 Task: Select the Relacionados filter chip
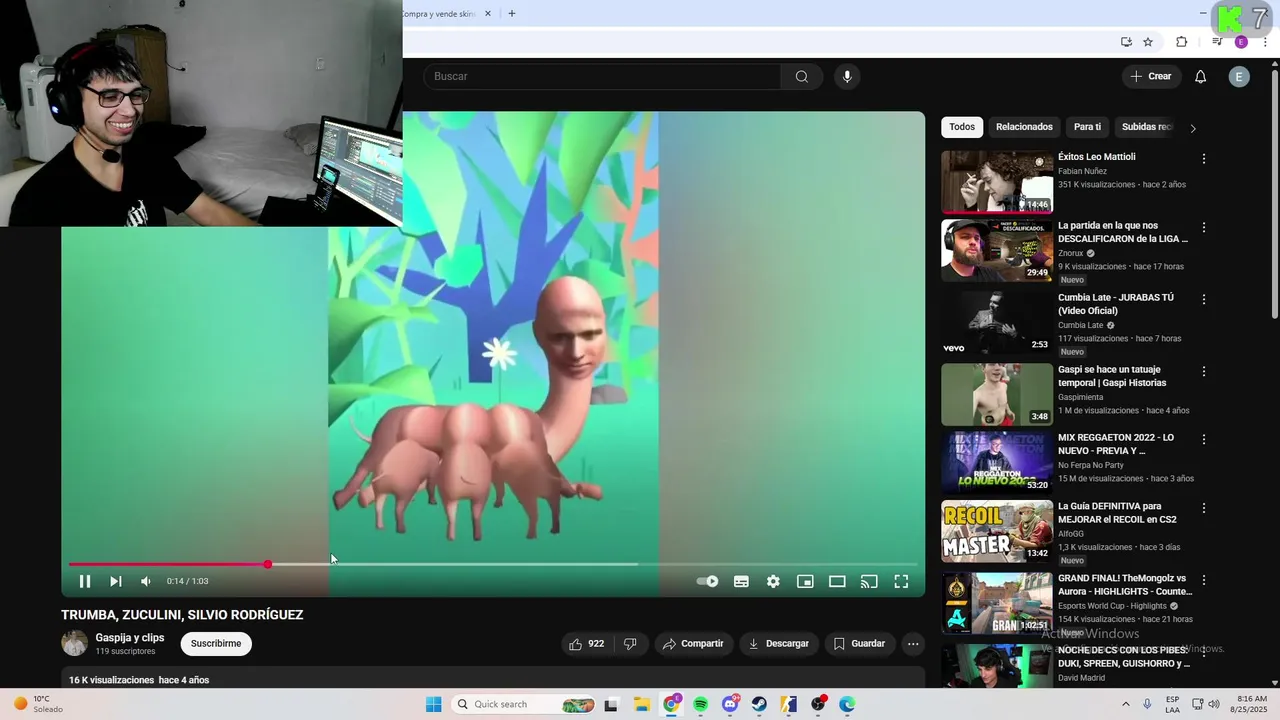[1024, 127]
